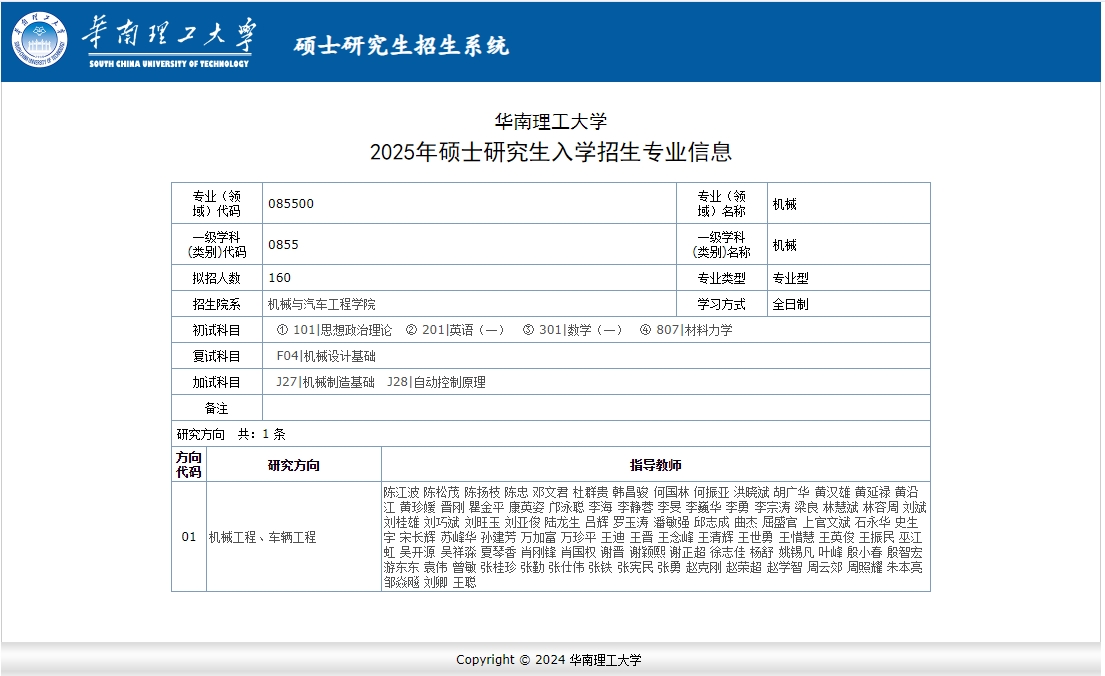
Task: Click advisor name 上官文斌
Action: pos(827,522)
